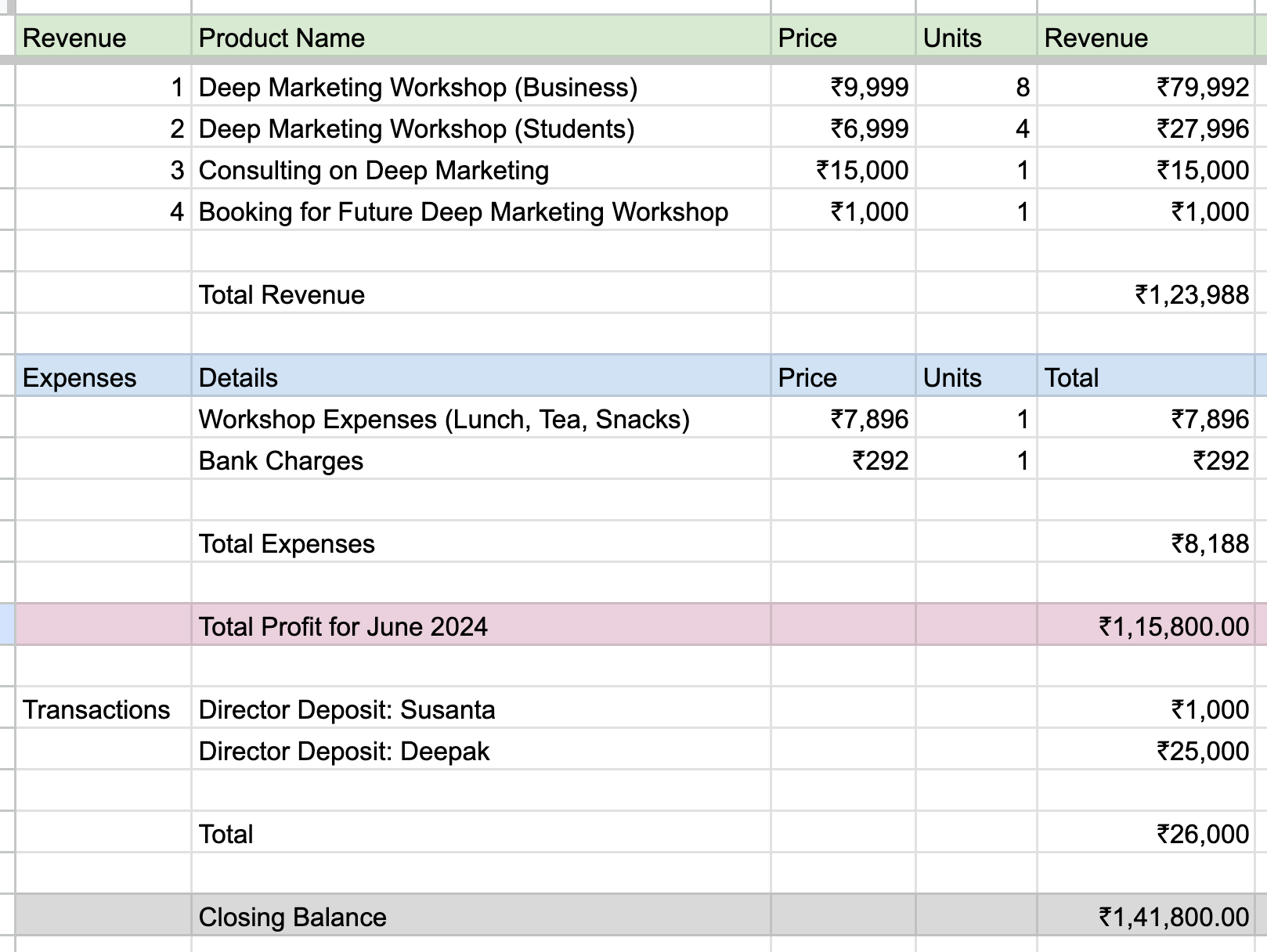Image resolution: width=1267 pixels, height=952 pixels.
Task: Select the 'Price' header in the green revenue row
Action: [843, 38]
